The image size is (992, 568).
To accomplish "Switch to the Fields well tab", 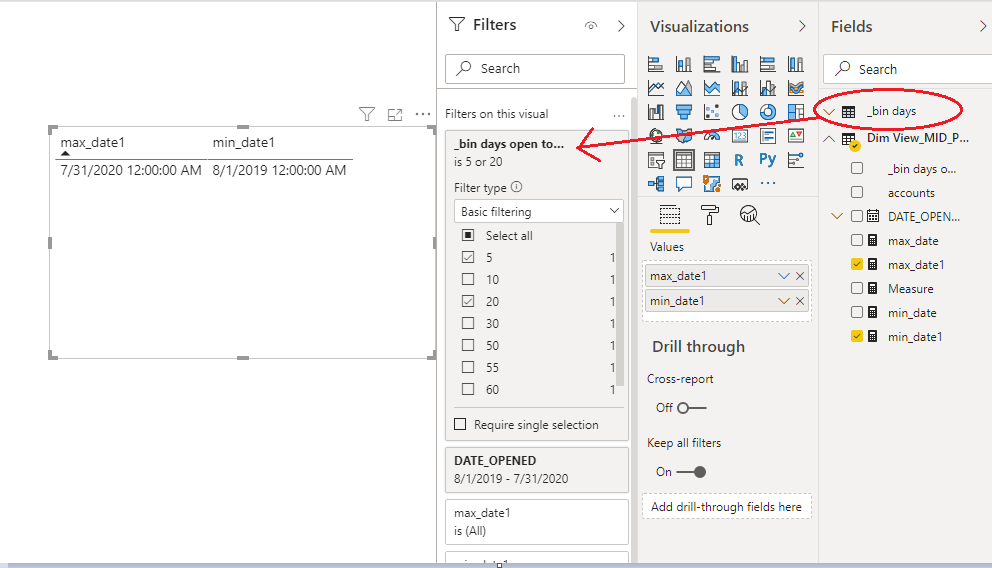I will click(670, 216).
